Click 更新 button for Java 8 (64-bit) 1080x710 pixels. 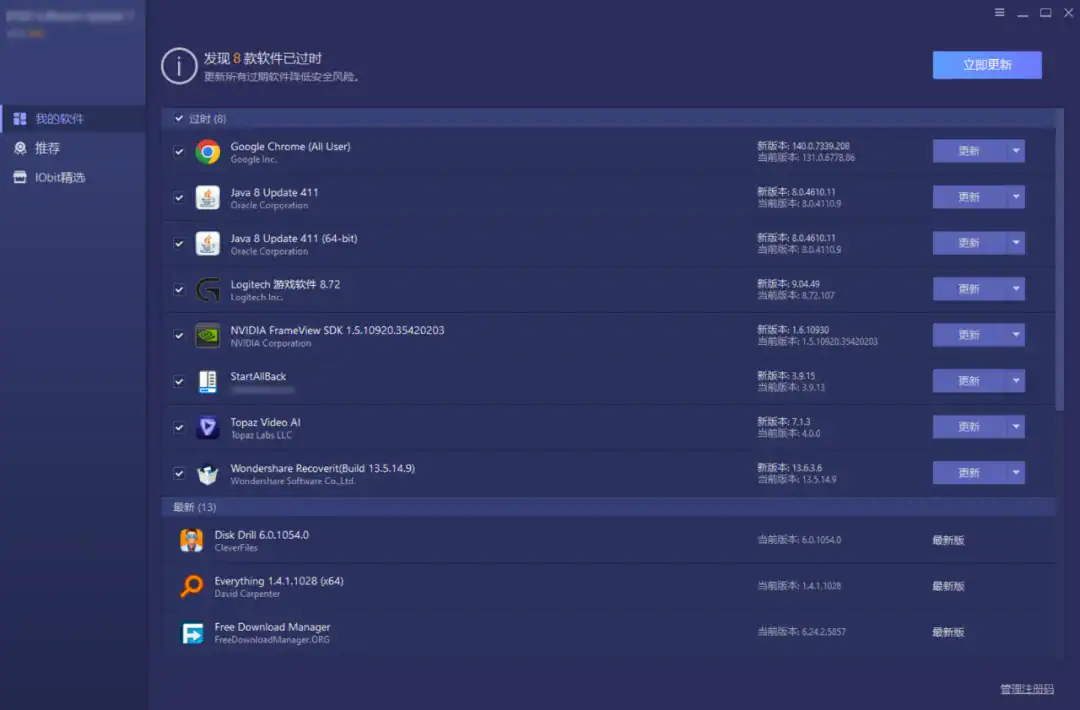point(969,242)
